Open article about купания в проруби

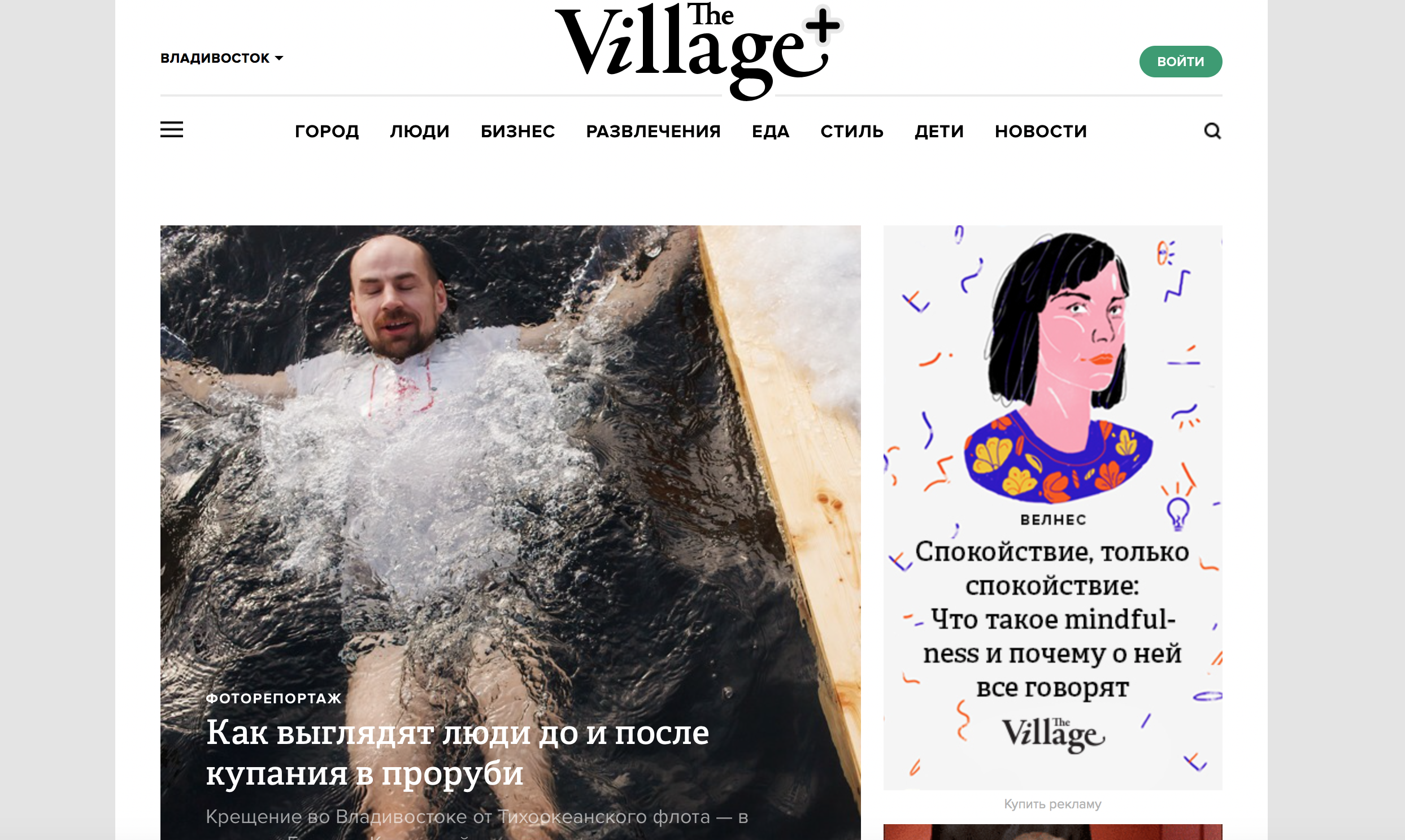[458, 752]
